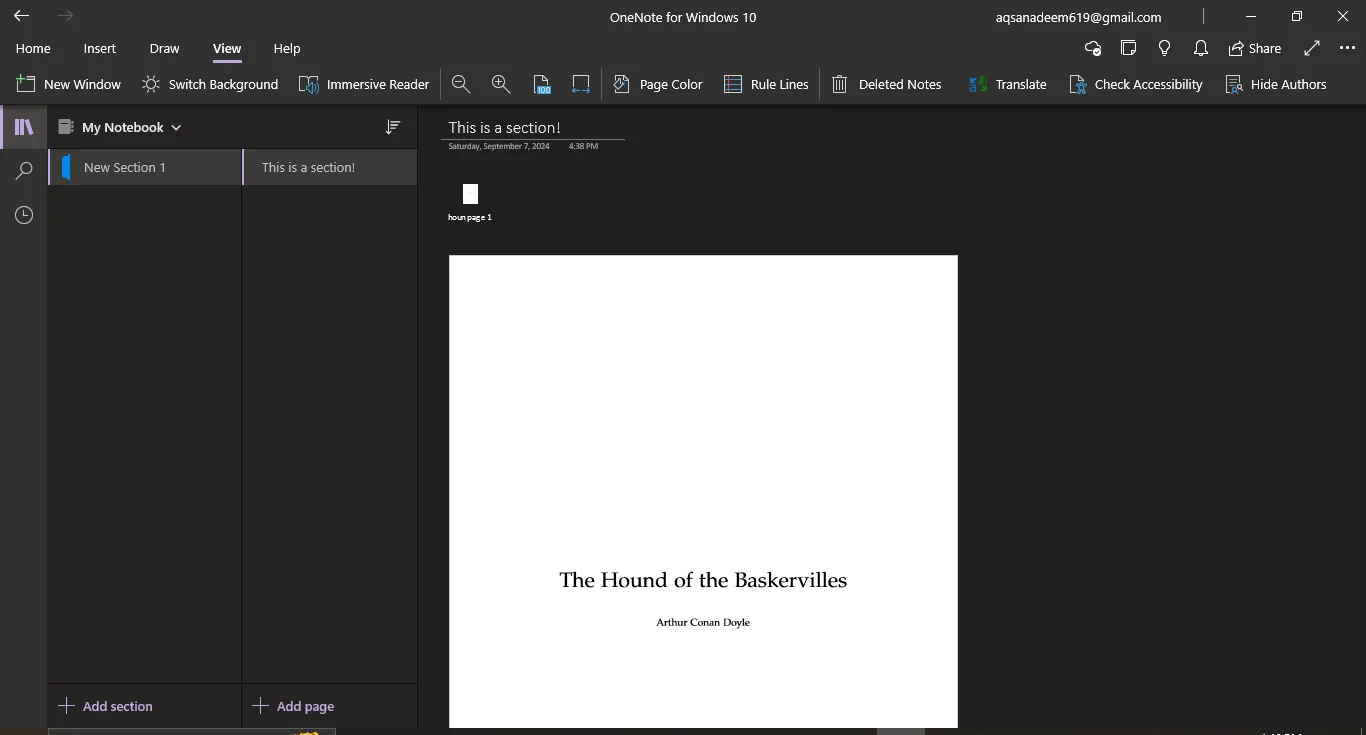Go back with the back arrow
1366x735 pixels.
(x=21, y=16)
